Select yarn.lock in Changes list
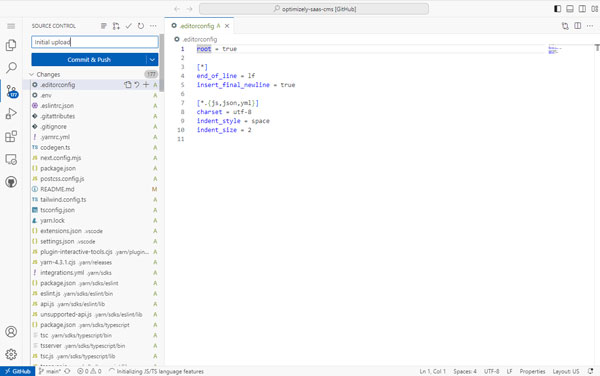The width and height of the screenshot is (600, 376). coord(94,220)
